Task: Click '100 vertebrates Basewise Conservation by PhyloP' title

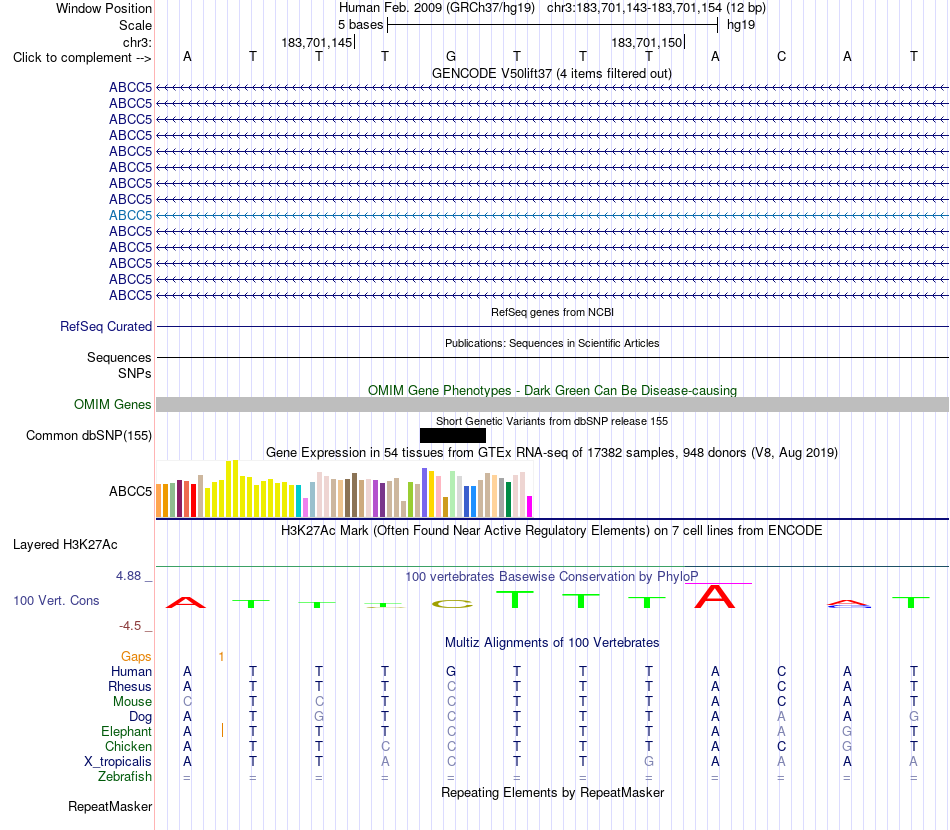Action: (552, 576)
